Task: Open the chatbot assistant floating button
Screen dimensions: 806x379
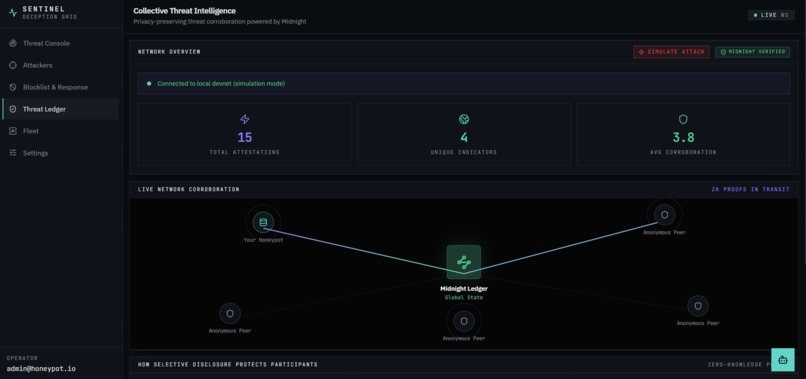Action: tap(783, 360)
